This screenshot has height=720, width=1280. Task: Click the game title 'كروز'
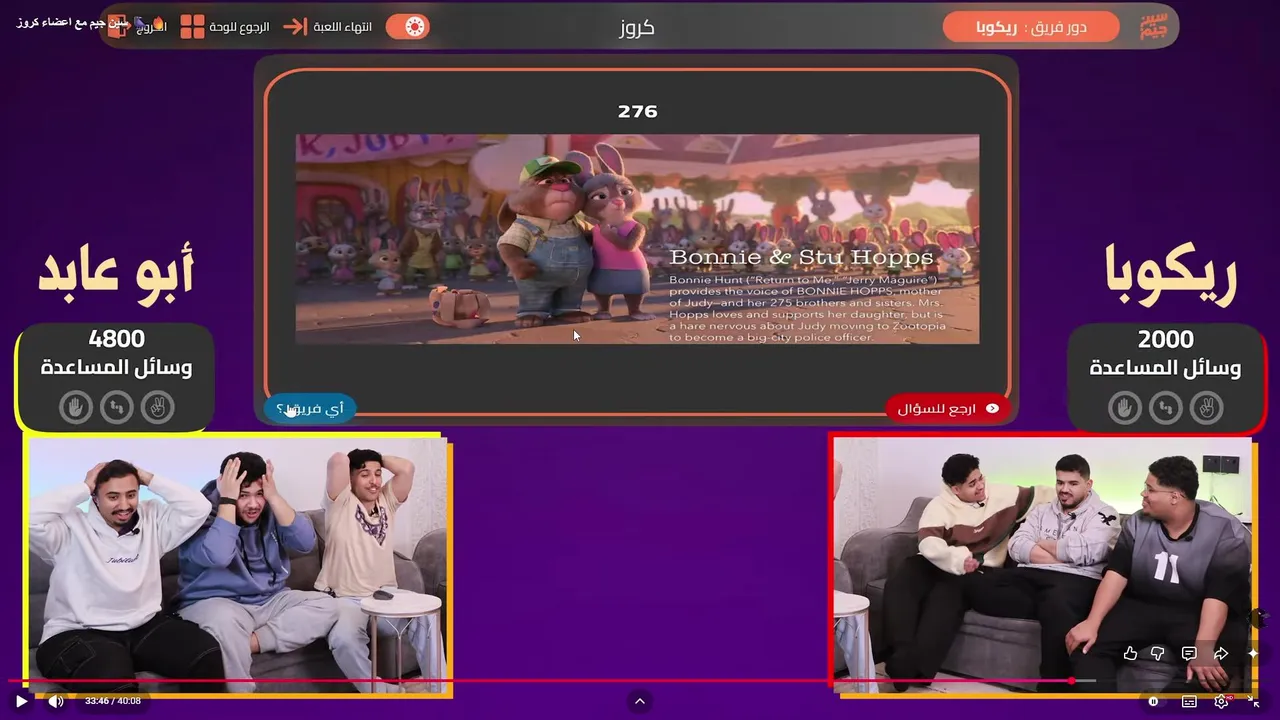637,27
